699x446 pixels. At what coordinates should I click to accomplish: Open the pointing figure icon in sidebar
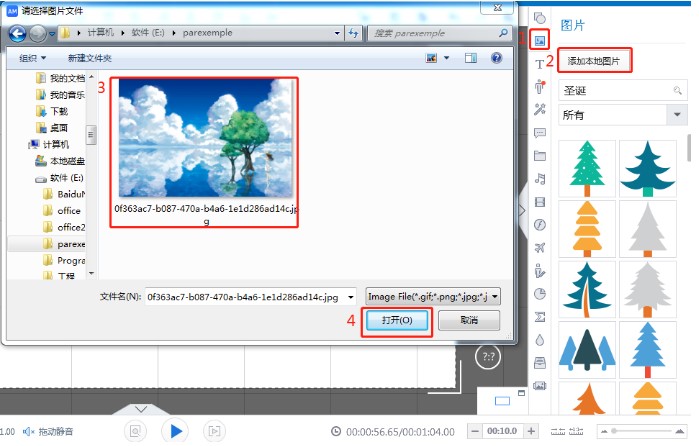click(540, 271)
